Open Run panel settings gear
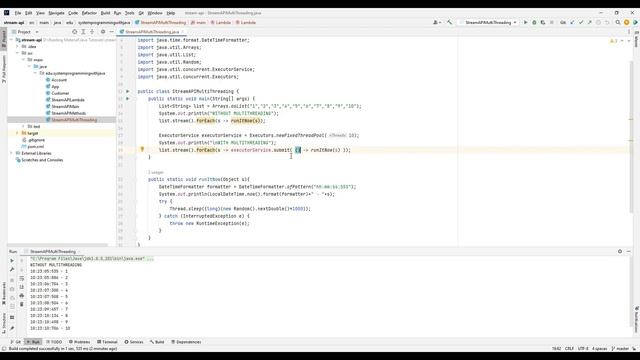Screen dimensions: 640x360 (x=620, y=251)
